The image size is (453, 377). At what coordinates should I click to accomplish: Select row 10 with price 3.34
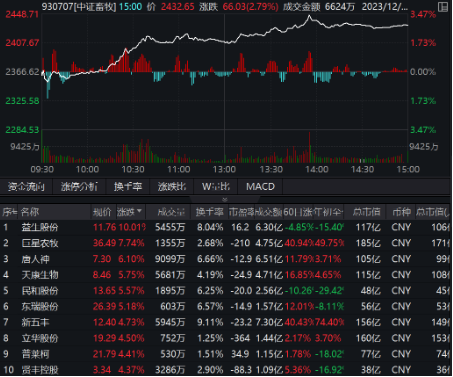(226, 370)
